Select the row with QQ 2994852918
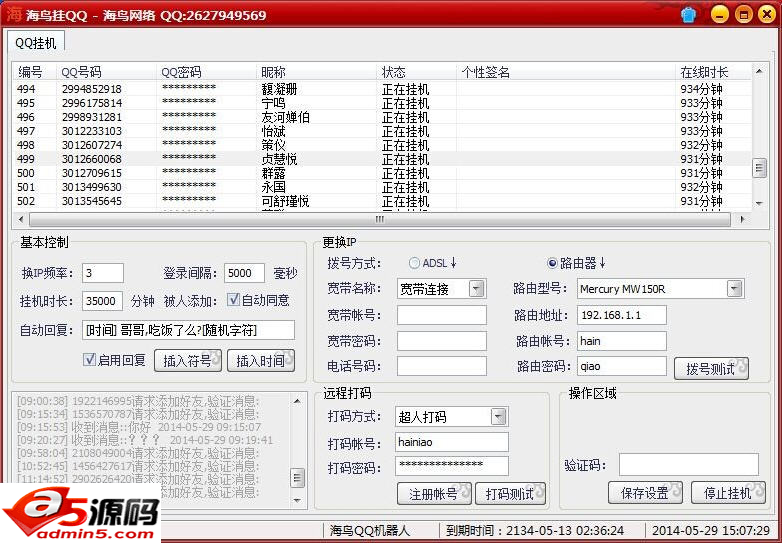 (382, 89)
